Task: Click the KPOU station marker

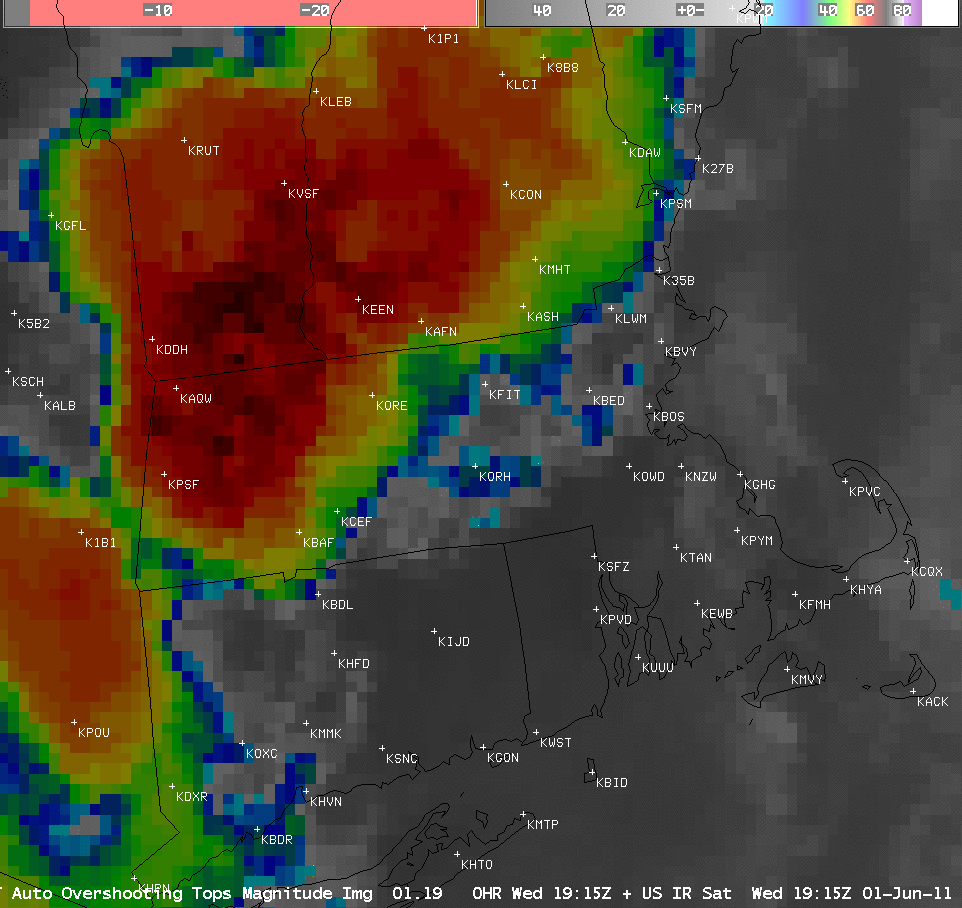Action: tap(74, 722)
